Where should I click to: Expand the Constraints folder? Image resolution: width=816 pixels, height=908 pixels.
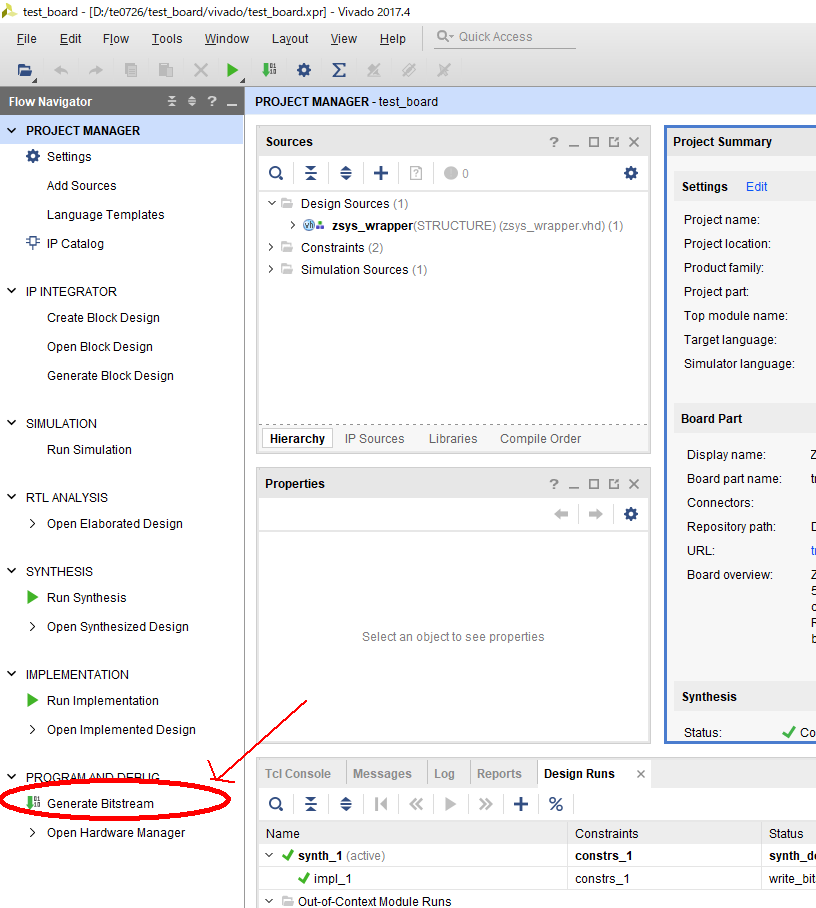pyautogui.click(x=271, y=247)
